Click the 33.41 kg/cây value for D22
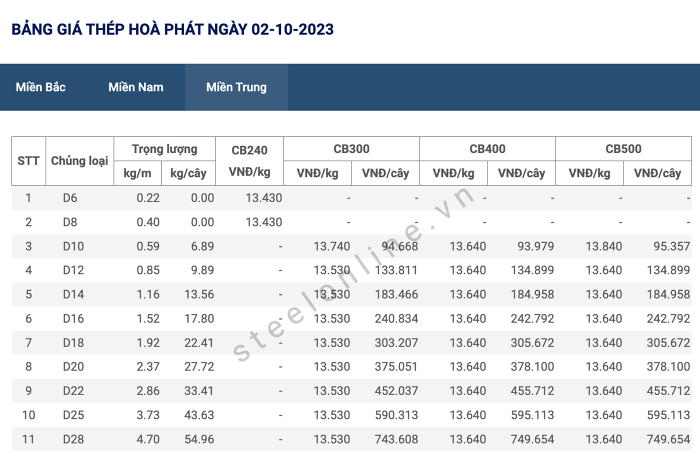This screenshot has height=461, width=700. pos(200,391)
